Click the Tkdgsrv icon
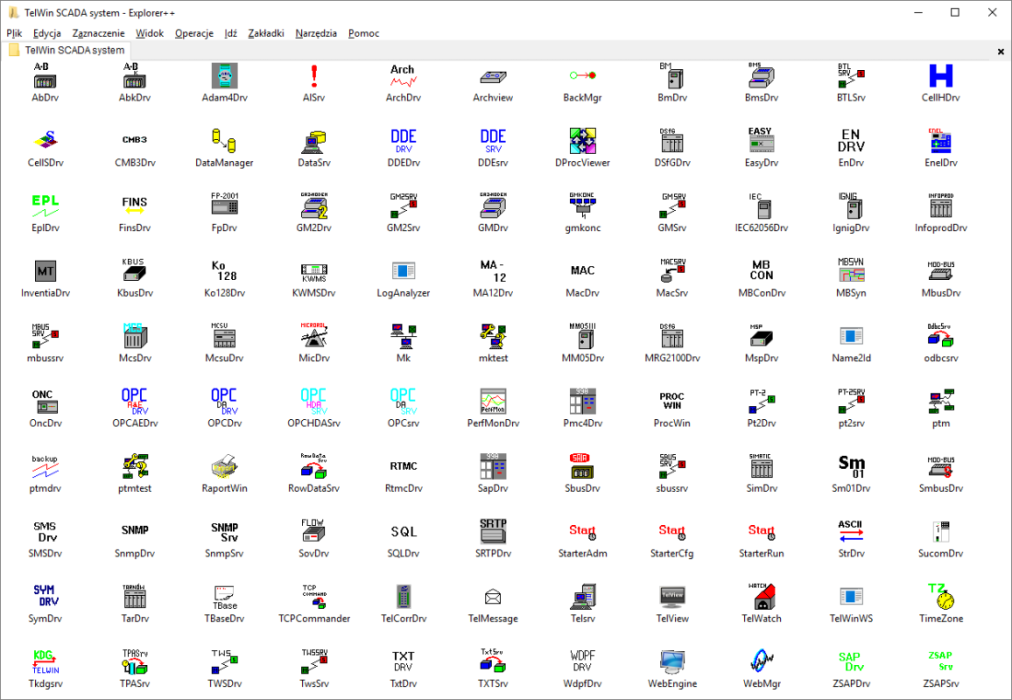1012x700 pixels. point(45,663)
